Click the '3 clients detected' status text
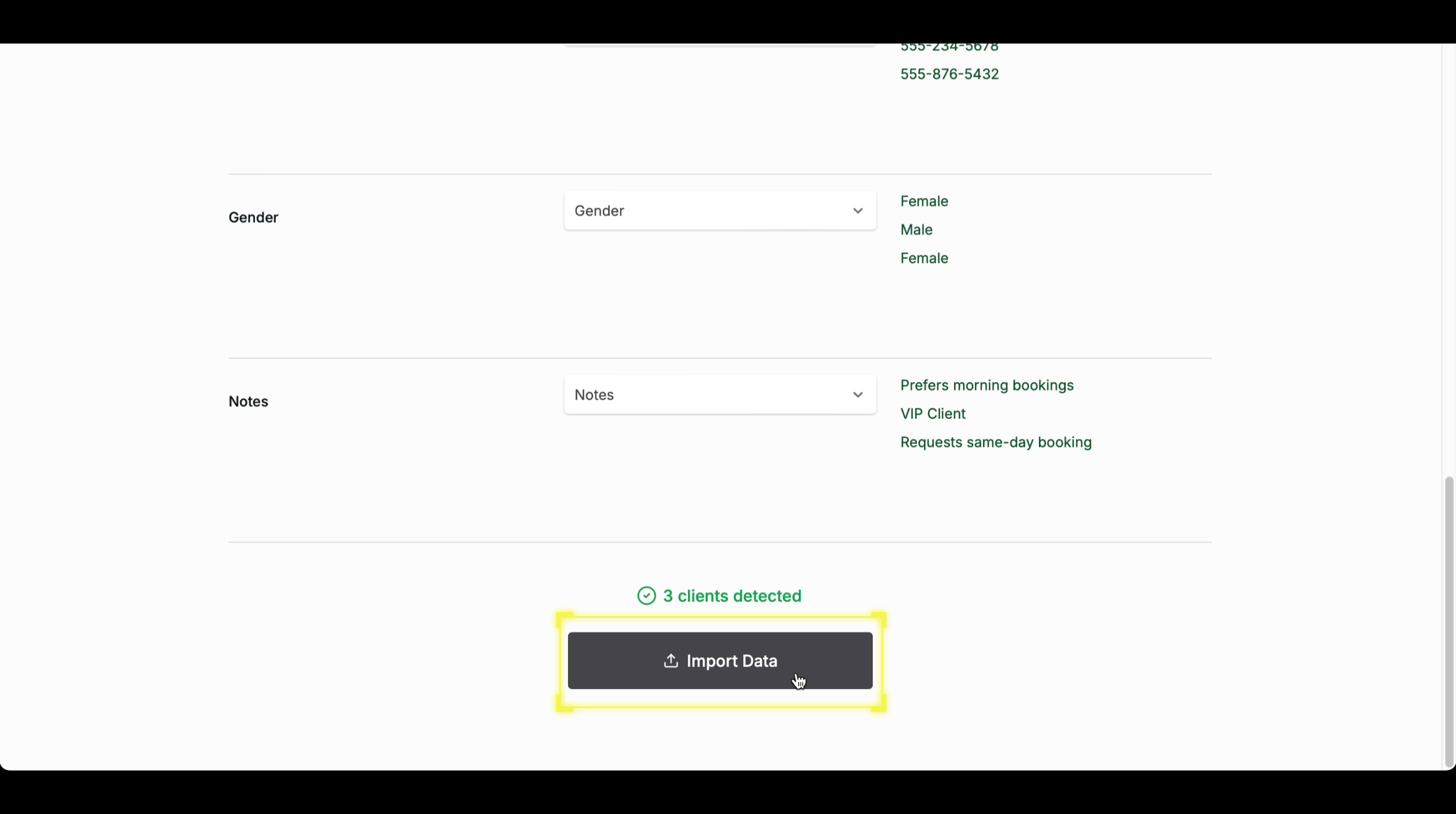The image size is (1456, 814). tap(732, 595)
